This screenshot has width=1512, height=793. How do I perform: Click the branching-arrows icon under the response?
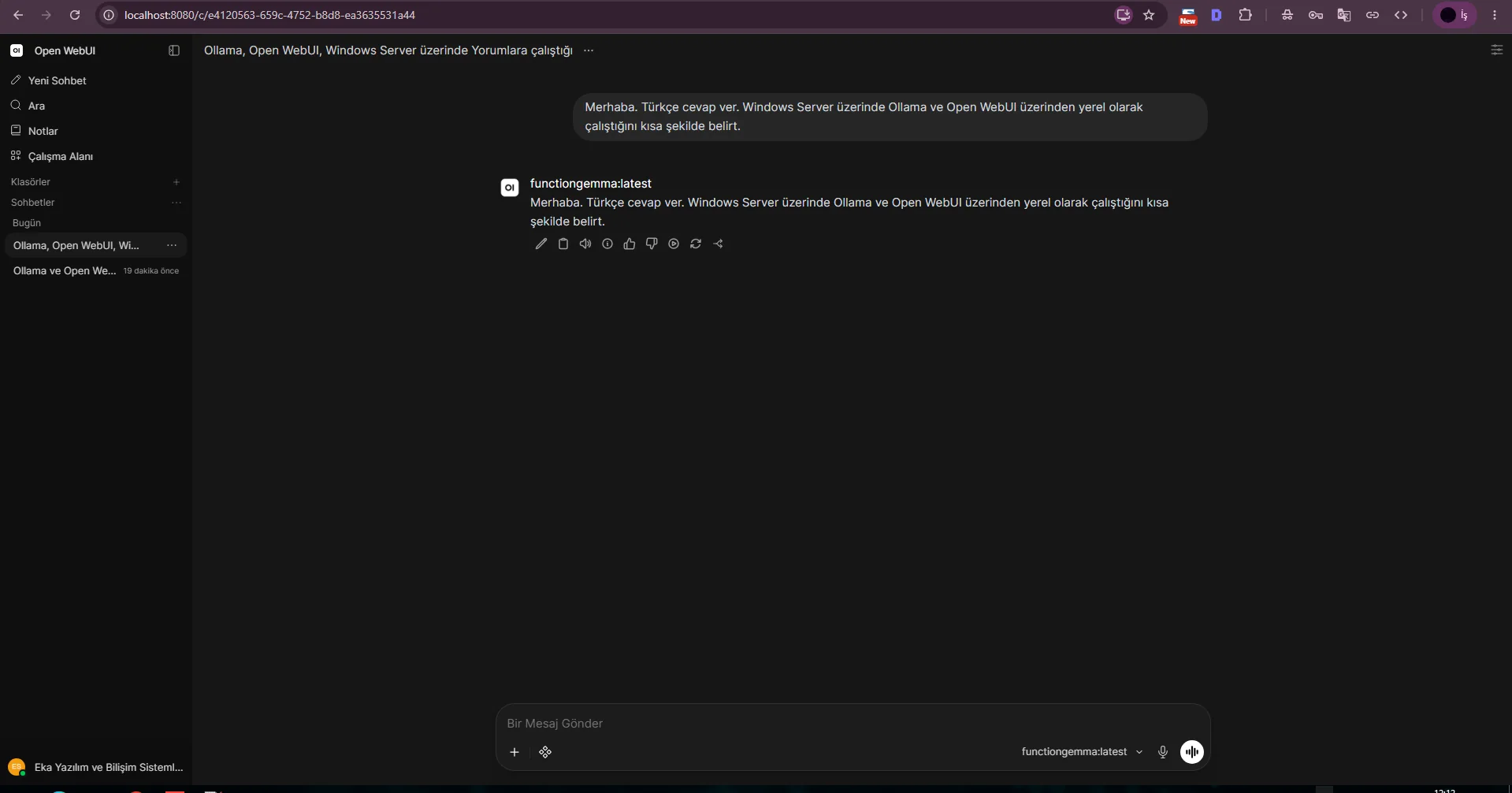tap(718, 244)
